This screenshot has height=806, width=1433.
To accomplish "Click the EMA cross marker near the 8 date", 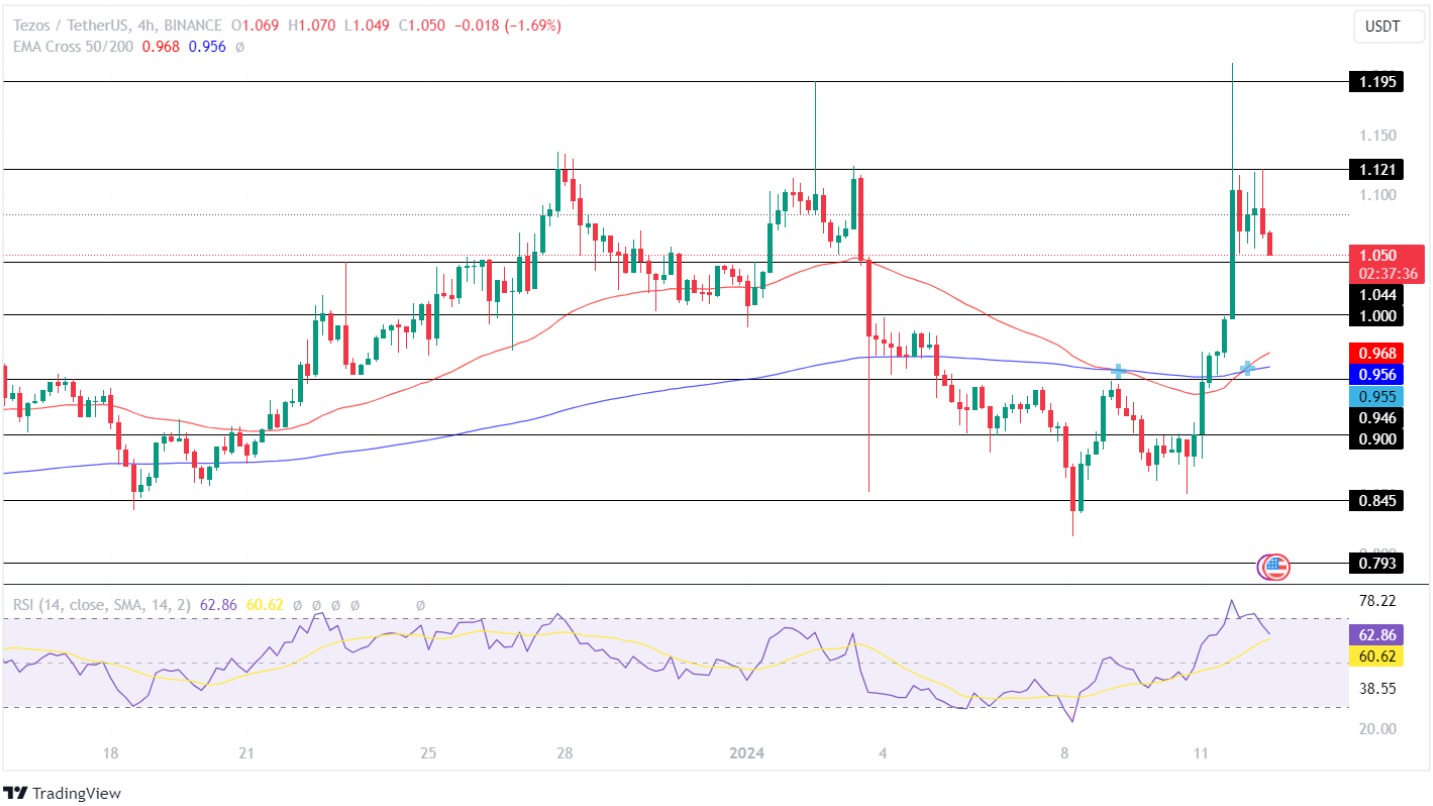I will (x=1118, y=371).
